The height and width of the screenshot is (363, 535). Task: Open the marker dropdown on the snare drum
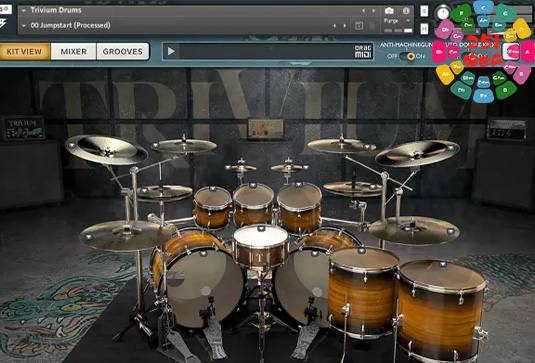pos(261,229)
